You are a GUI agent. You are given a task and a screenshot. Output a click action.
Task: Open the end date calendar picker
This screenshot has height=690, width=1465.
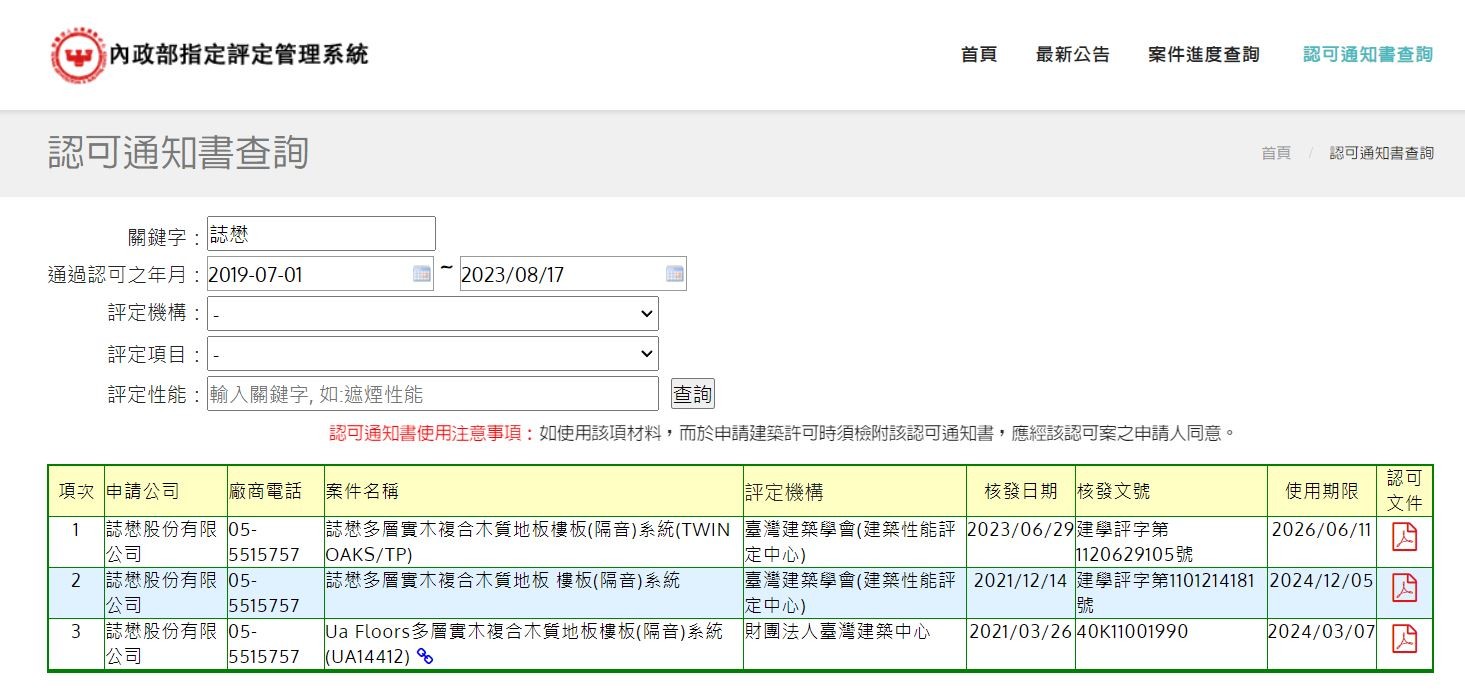click(675, 274)
